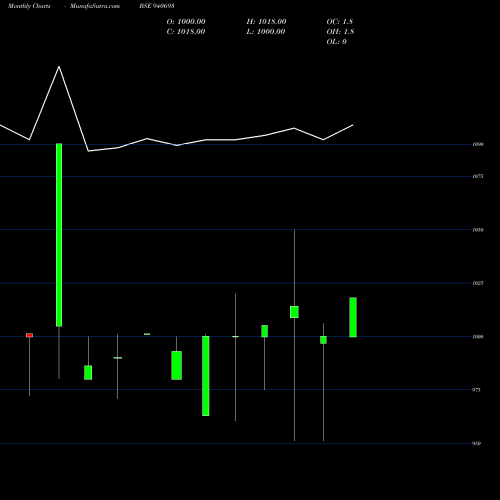Select the "OH: 1.8" readout

[x=340, y=32]
